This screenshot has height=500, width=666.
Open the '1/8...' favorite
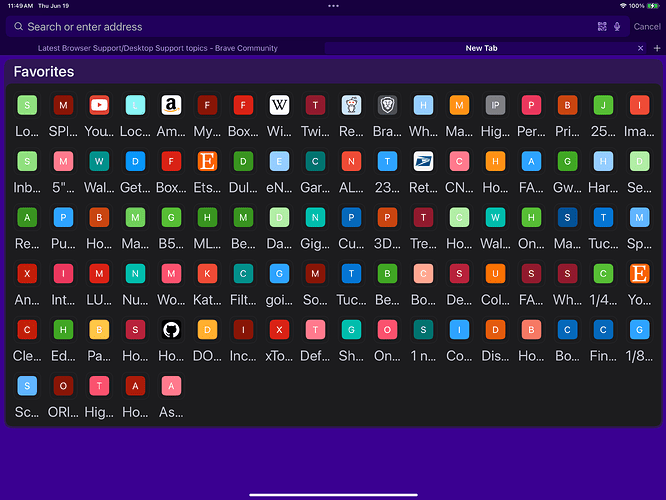[x=639, y=330]
